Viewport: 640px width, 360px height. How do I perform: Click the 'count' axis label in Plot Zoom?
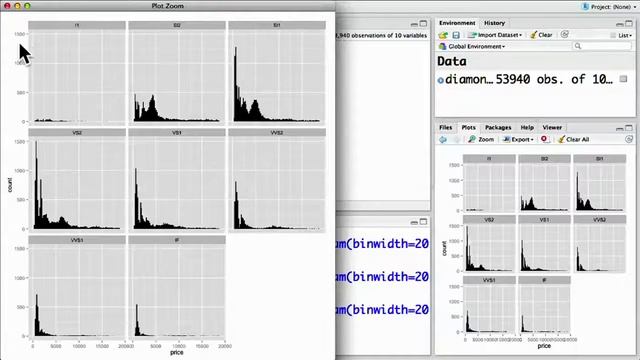(10, 185)
